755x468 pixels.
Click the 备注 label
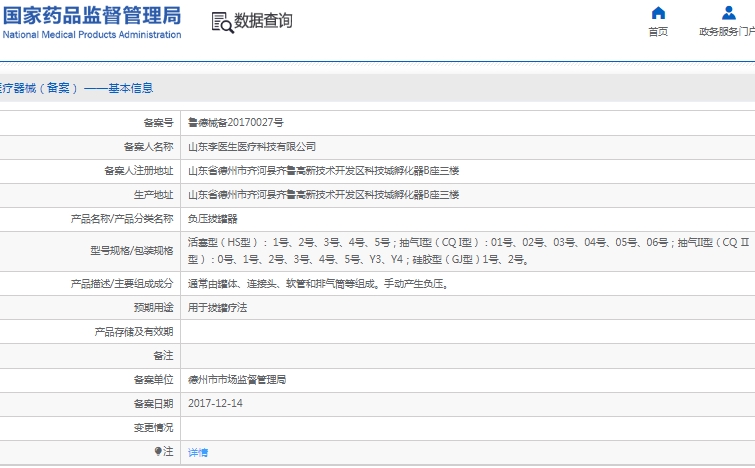click(x=163, y=356)
